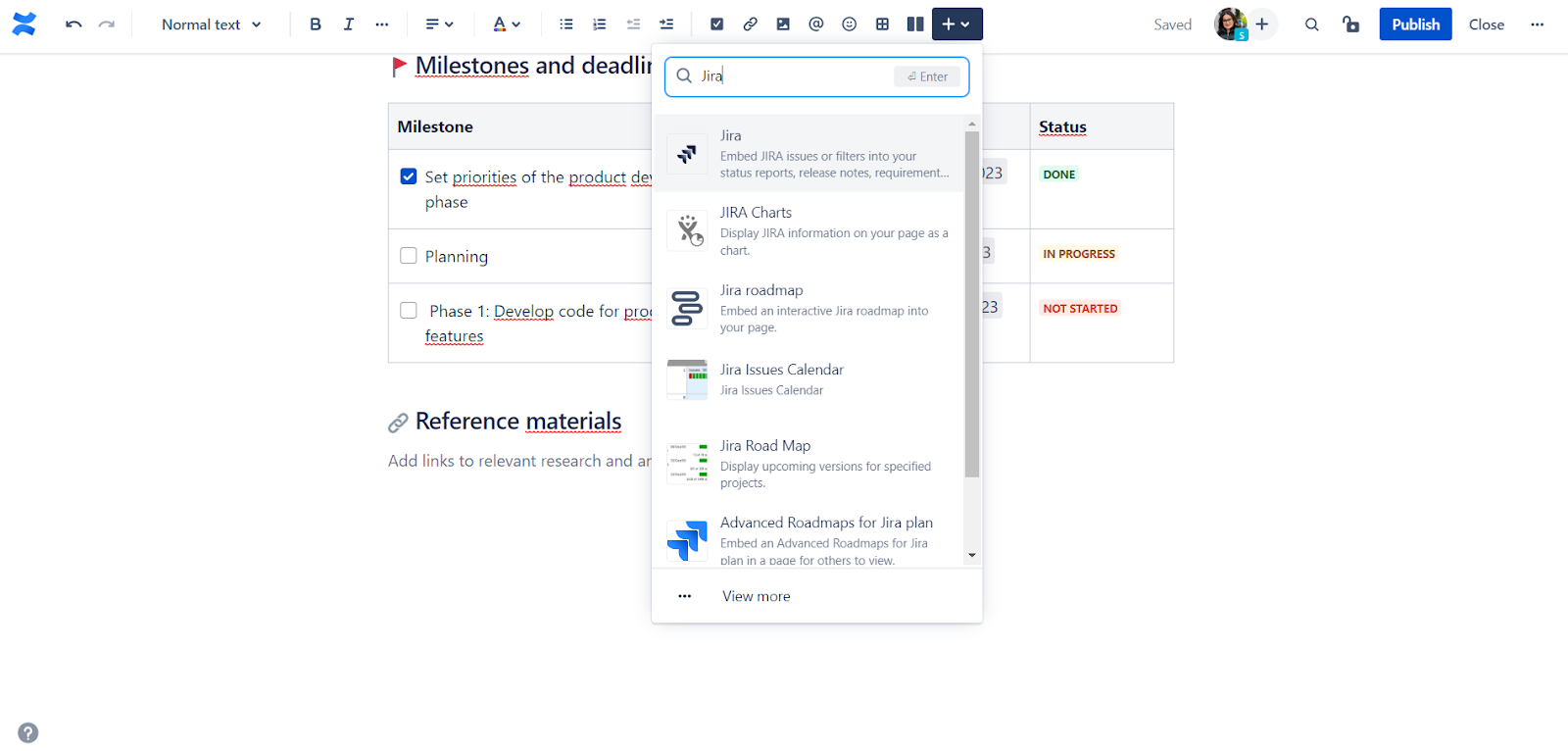The height and width of the screenshot is (751, 1568).
Task: Insert an image or file
Action: (783, 25)
